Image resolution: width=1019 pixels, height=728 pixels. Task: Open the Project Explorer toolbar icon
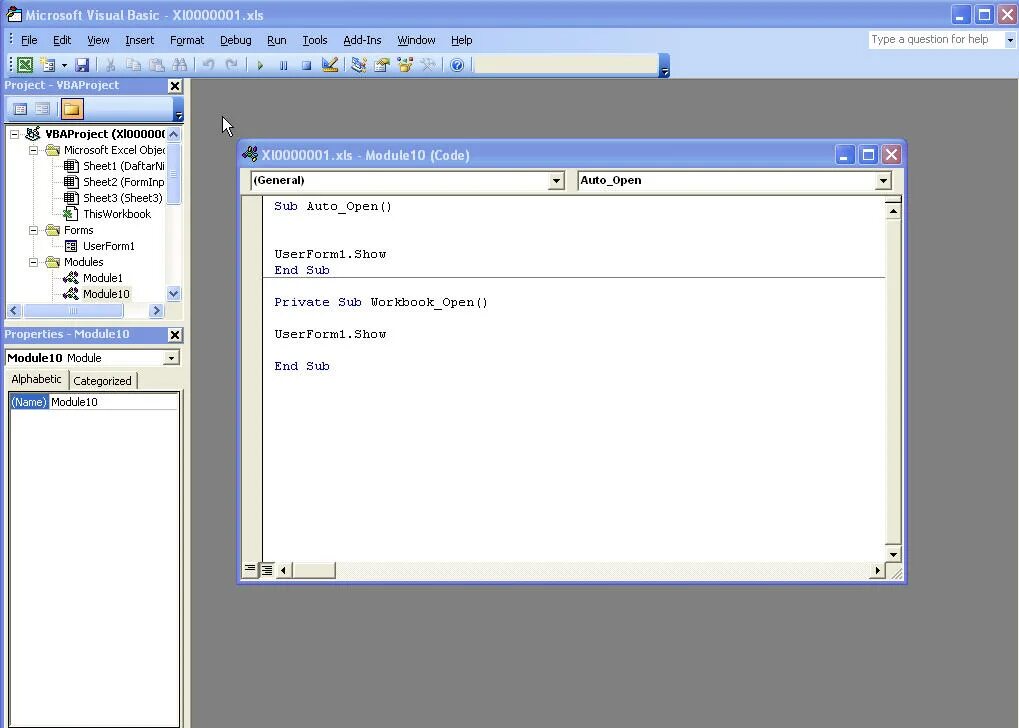pyautogui.click(x=359, y=64)
